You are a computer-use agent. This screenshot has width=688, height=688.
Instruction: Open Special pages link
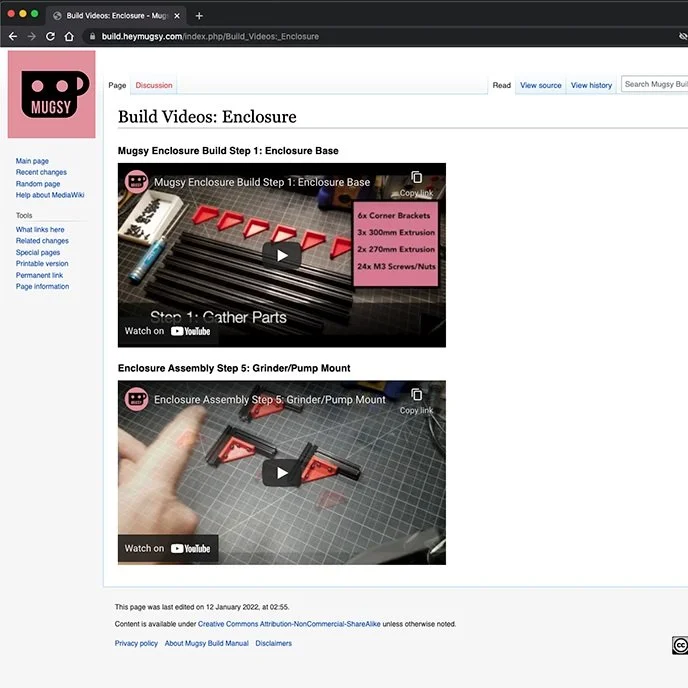[x=38, y=252]
